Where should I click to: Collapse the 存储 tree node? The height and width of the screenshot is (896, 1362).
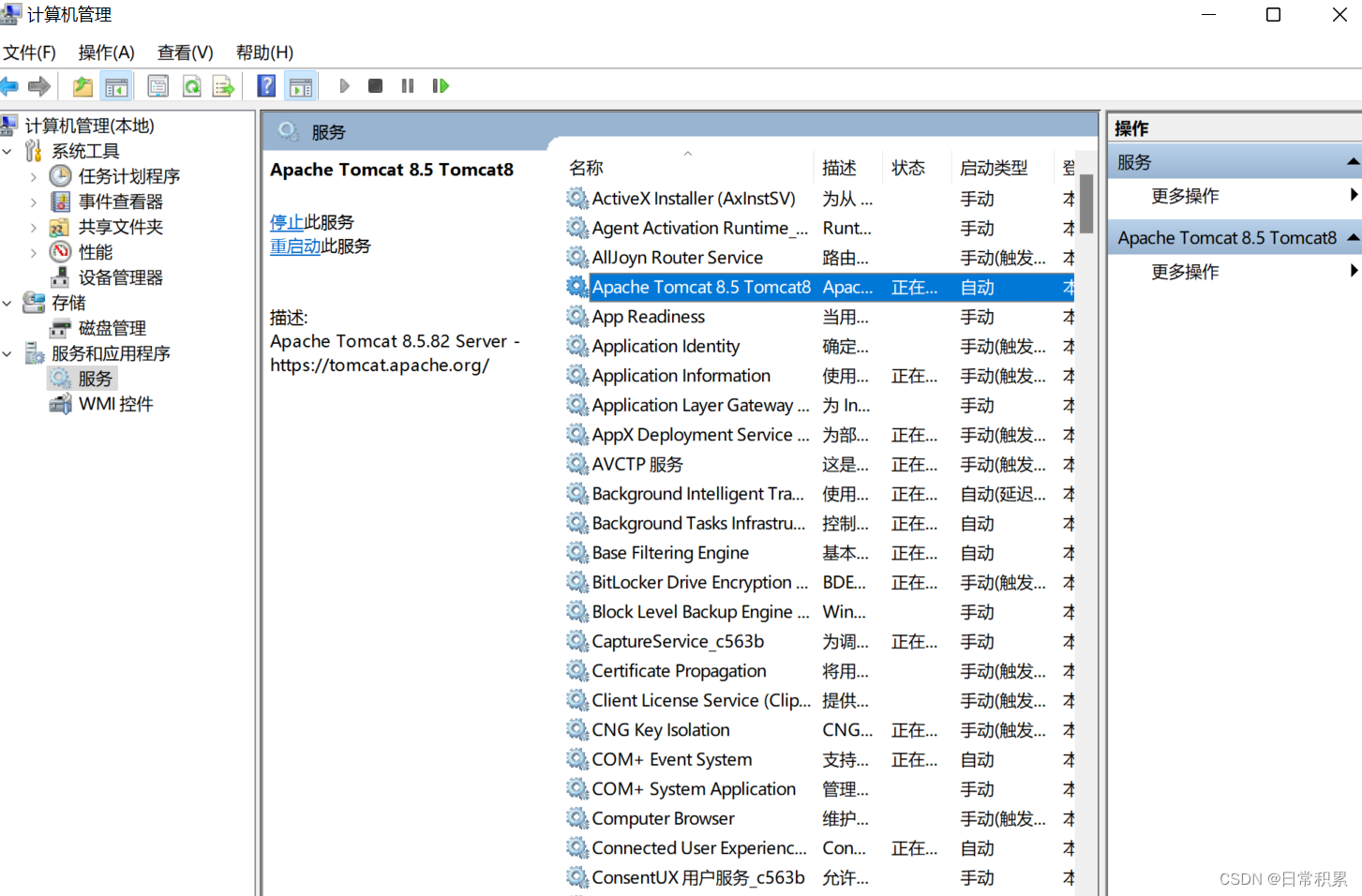click(7, 303)
